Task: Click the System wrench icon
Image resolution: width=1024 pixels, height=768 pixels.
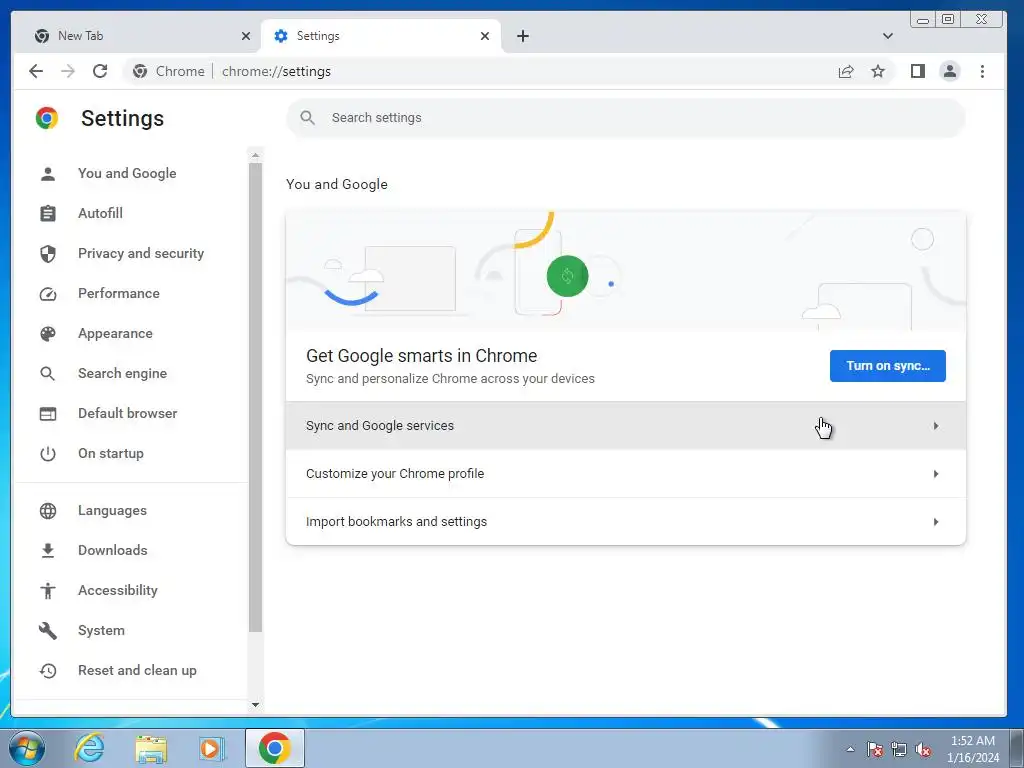Action: click(48, 631)
